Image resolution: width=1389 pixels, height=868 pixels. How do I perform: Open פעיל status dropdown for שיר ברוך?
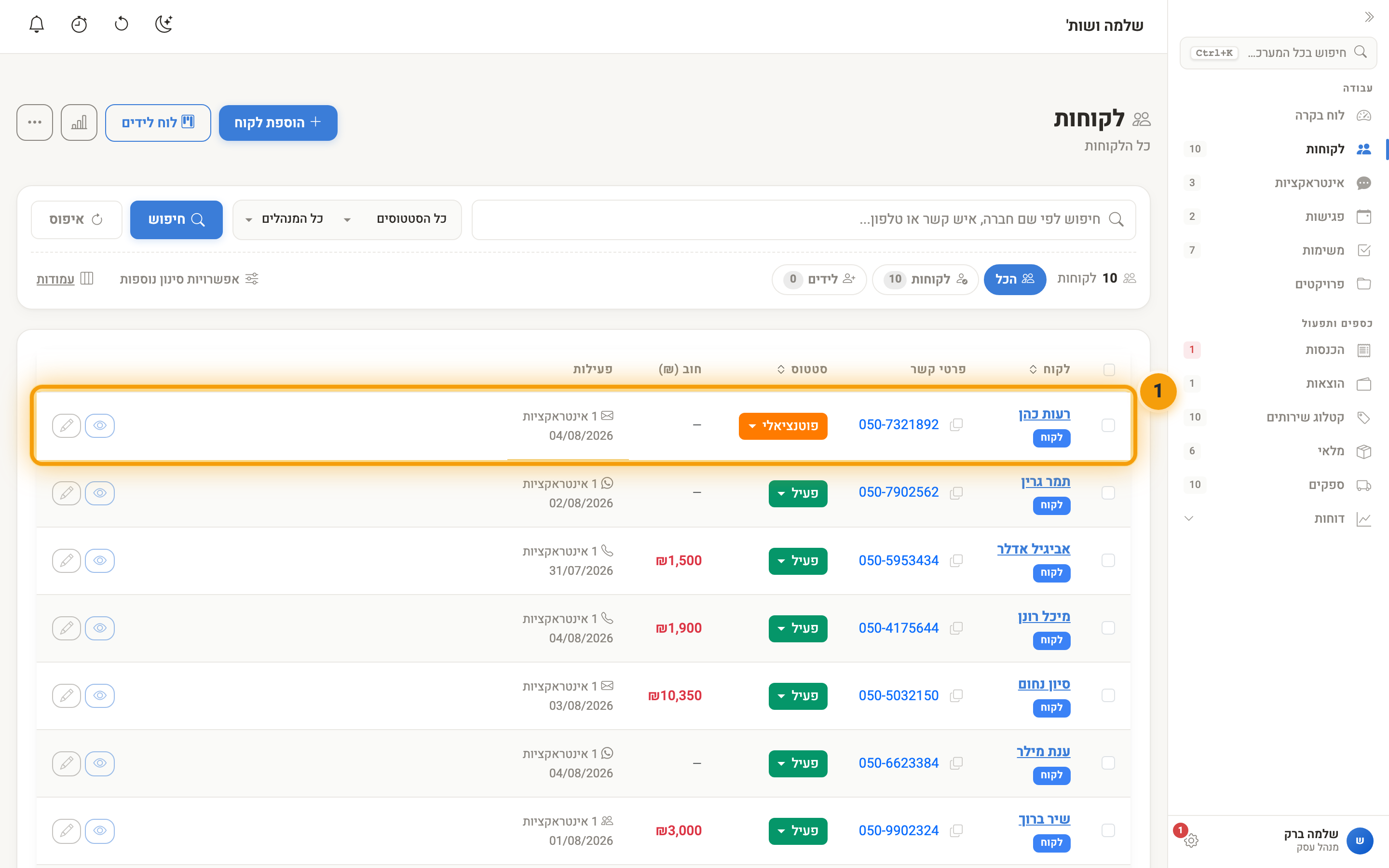pyautogui.click(x=798, y=831)
